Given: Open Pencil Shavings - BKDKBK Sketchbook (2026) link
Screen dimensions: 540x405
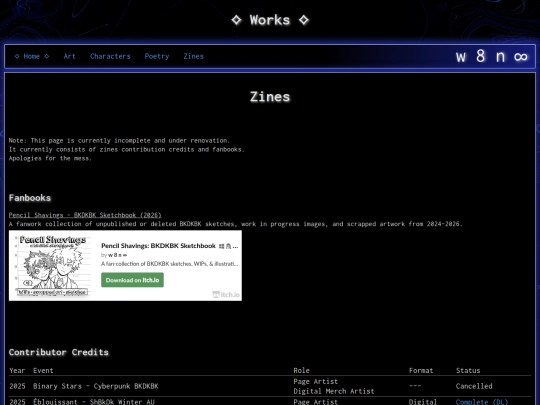Looking at the screenshot, I should pos(85,215).
